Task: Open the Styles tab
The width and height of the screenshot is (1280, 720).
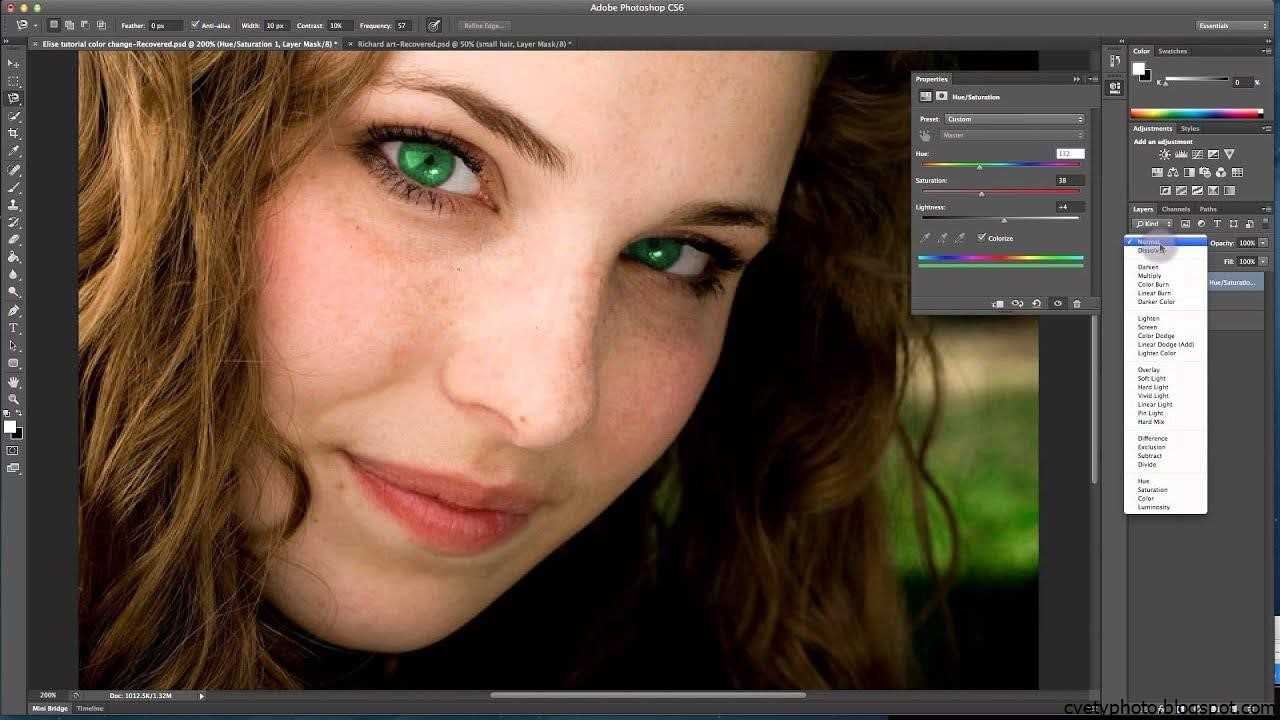Action: point(1190,128)
